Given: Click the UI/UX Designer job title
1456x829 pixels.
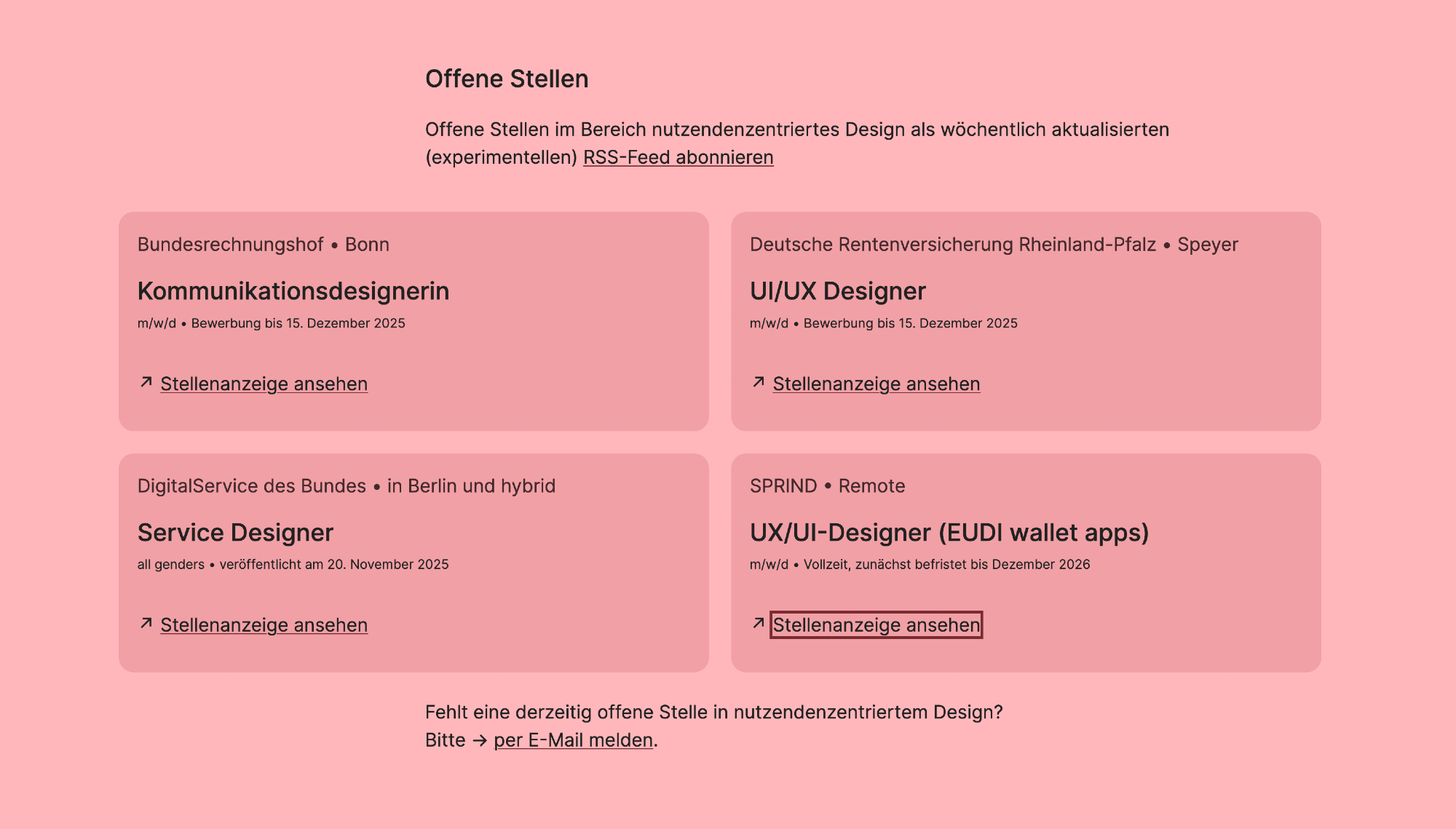Looking at the screenshot, I should [837, 291].
